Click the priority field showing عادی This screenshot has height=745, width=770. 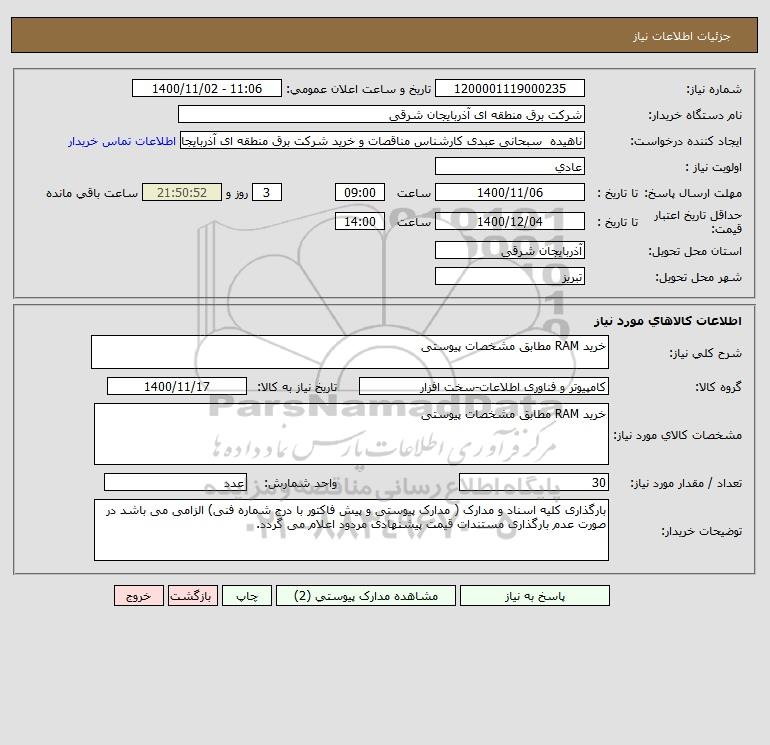tap(510, 166)
